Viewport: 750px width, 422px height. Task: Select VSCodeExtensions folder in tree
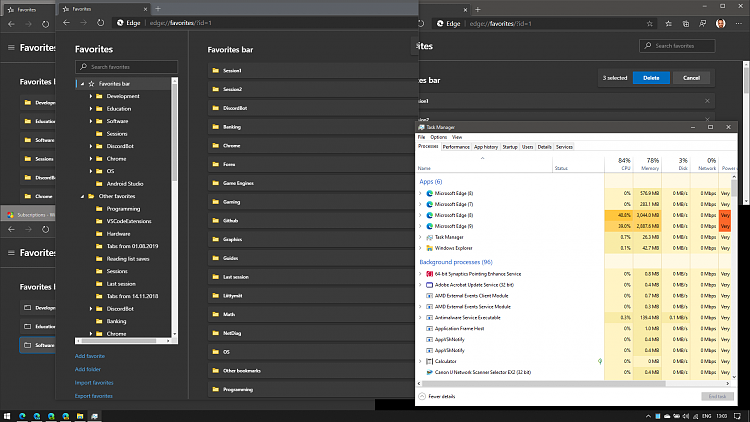129,221
